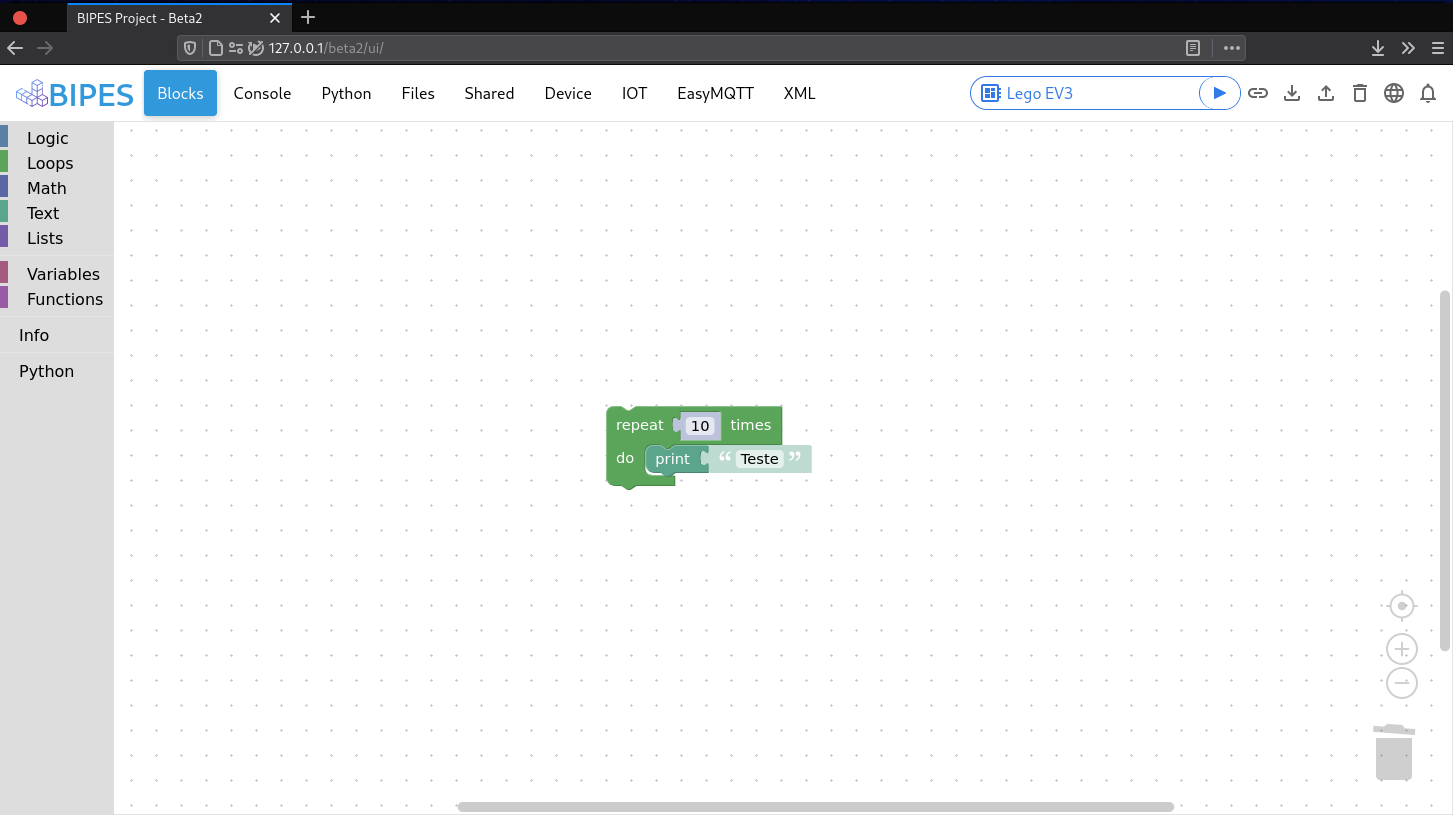Screen dimensions: 1453x815
Task: Click the vertical workspace scrollbar
Action: click(x=1445, y=470)
